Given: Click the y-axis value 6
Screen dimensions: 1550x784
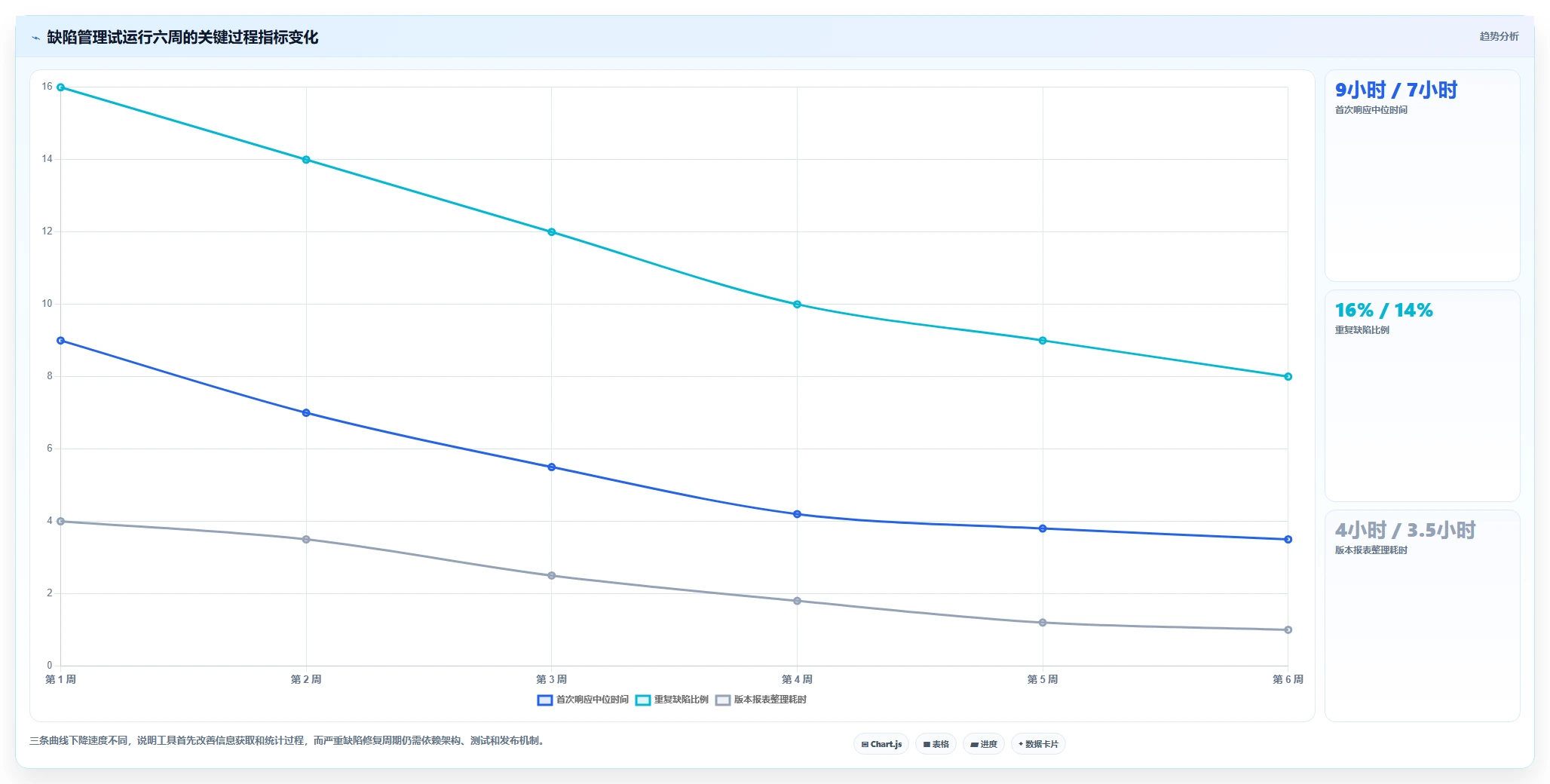Looking at the screenshot, I should coord(50,449).
